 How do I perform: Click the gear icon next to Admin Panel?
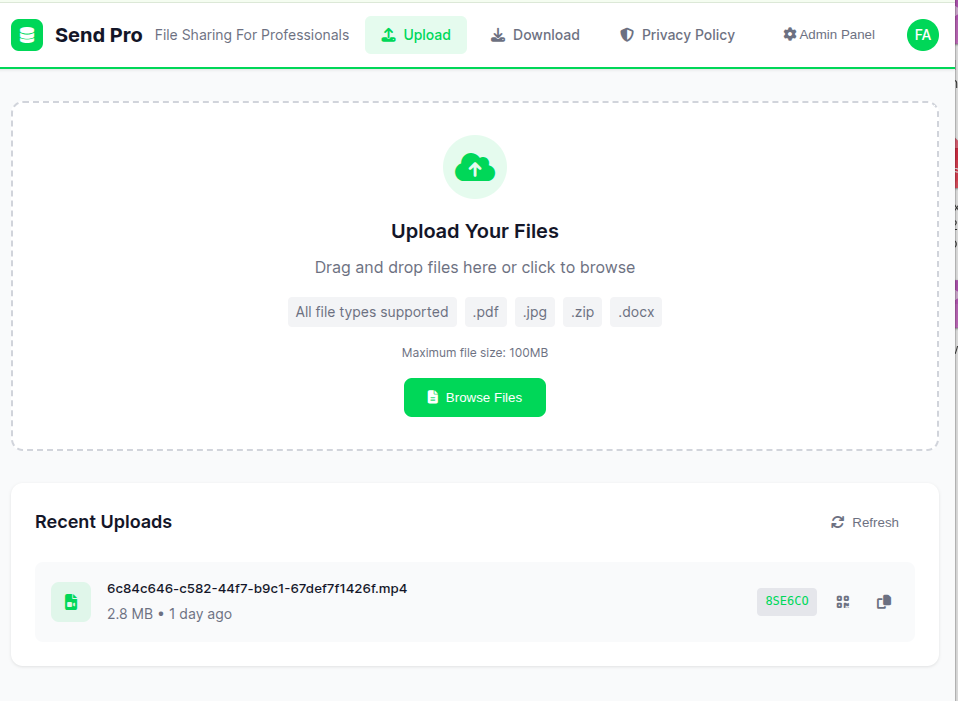[x=789, y=34]
